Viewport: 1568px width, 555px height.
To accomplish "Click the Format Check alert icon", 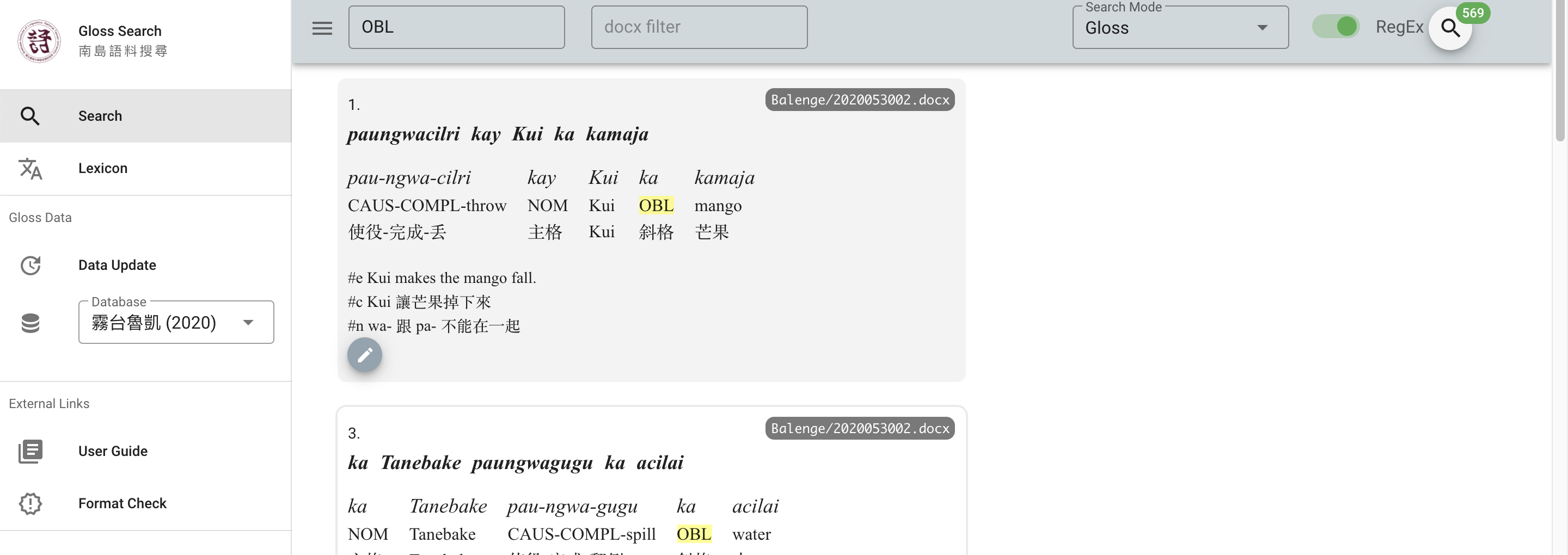I will 30,504.
